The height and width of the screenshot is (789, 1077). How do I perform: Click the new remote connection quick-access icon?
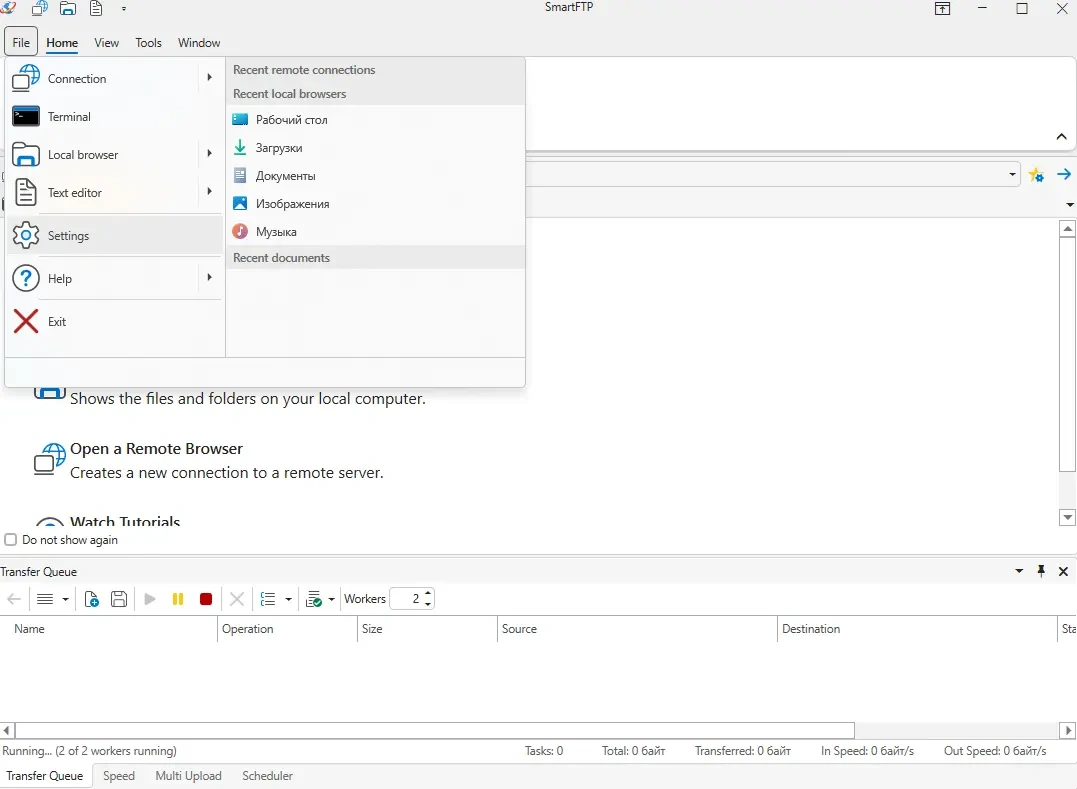(x=40, y=8)
